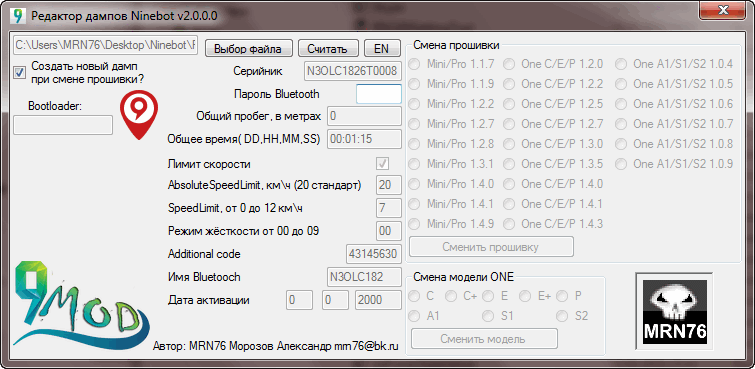Click activation date year field 2000

pyautogui.click(x=378, y=300)
